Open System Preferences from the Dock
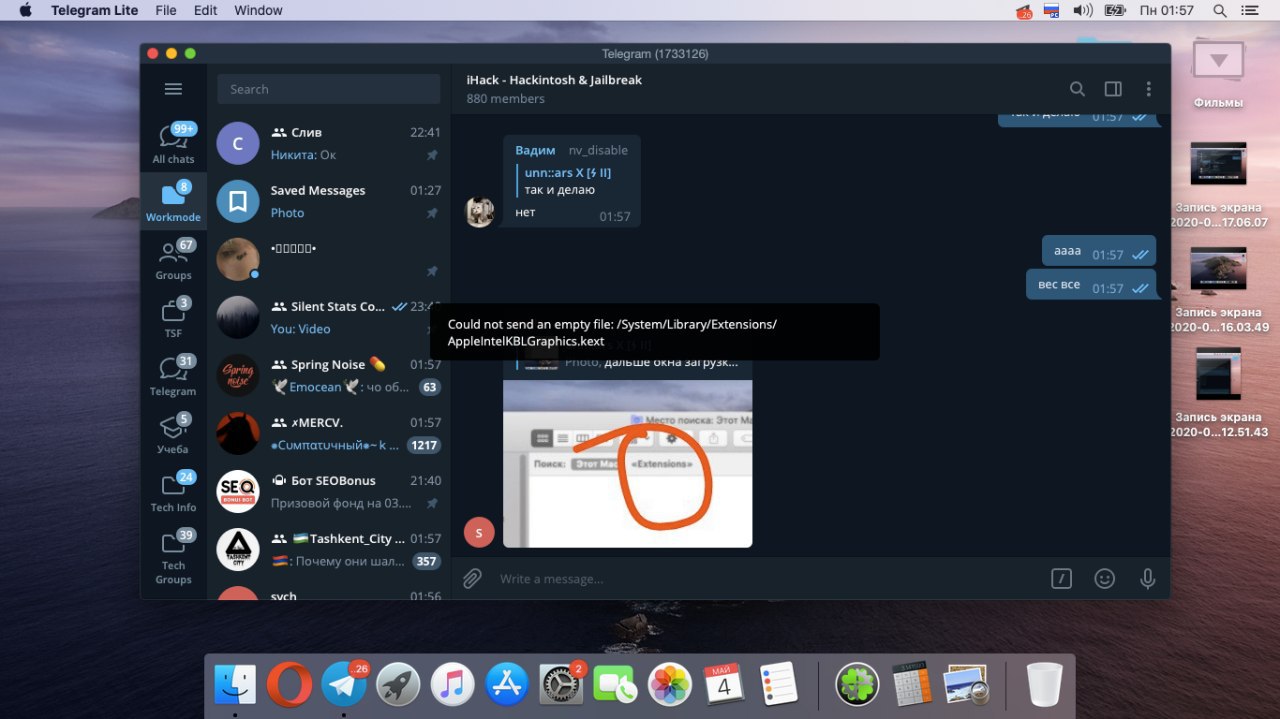This screenshot has height=719, width=1280. [x=561, y=685]
